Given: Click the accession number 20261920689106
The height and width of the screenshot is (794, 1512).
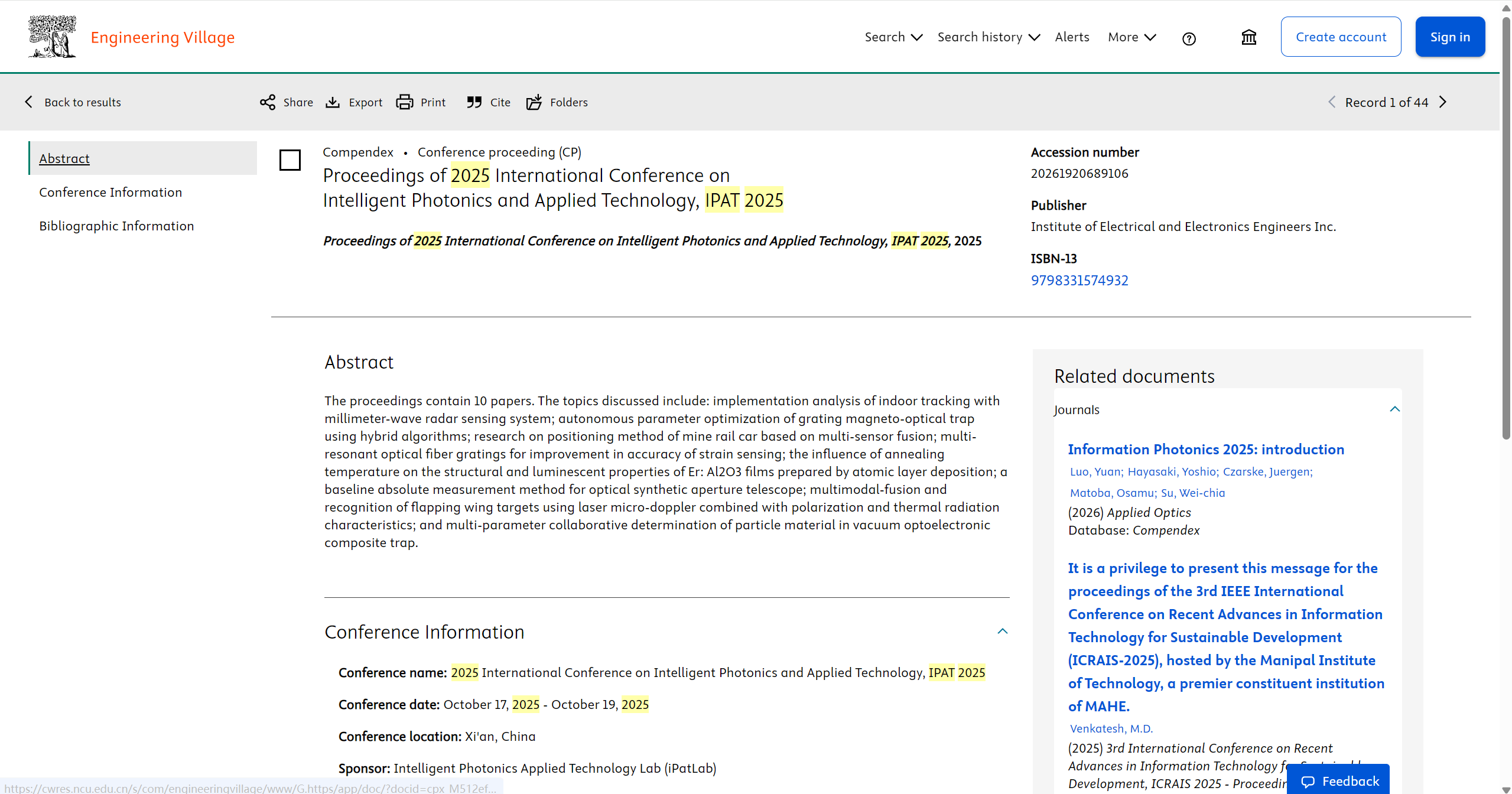Looking at the screenshot, I should [x=1079, y=173].
